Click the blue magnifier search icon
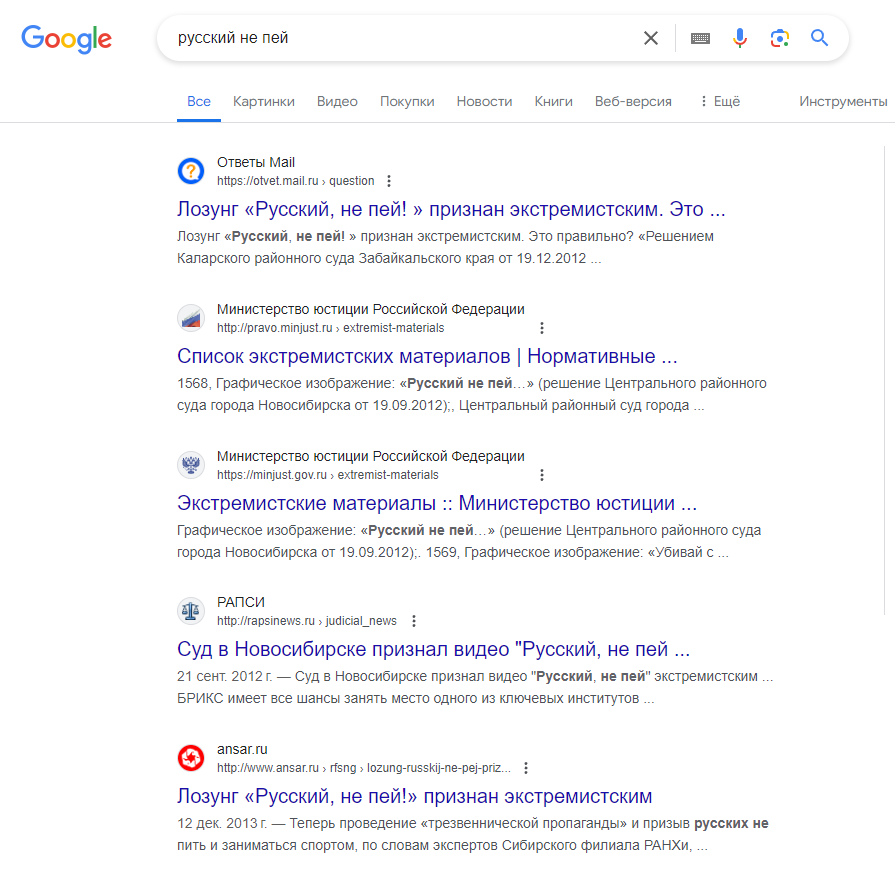Viewport: 895px width, 879px height. [820, 38]
